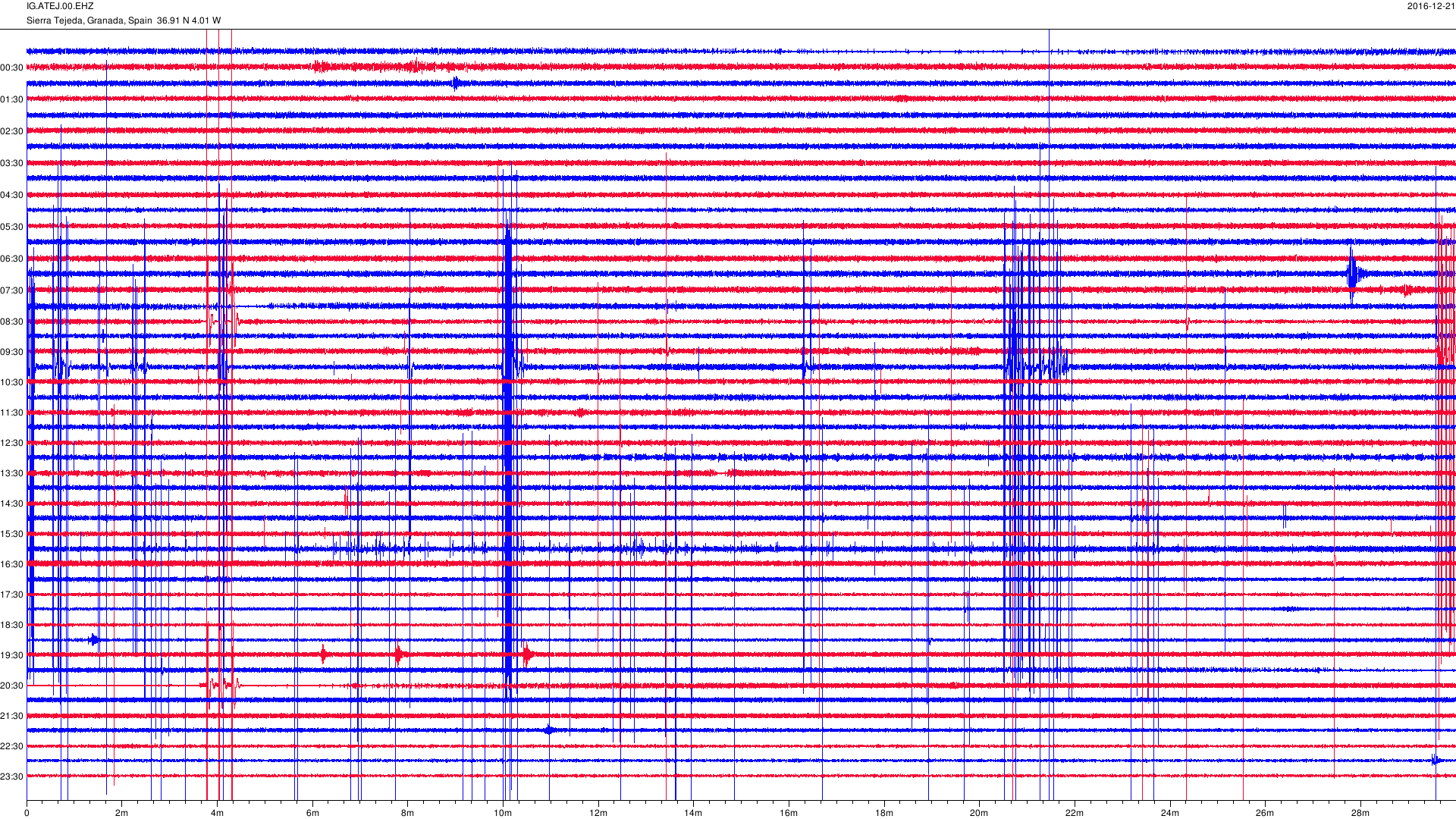The height and width of the screenshot is (819, 1456).
Task: Click the 15:30 time label
Action: click(x=12, y=534)
